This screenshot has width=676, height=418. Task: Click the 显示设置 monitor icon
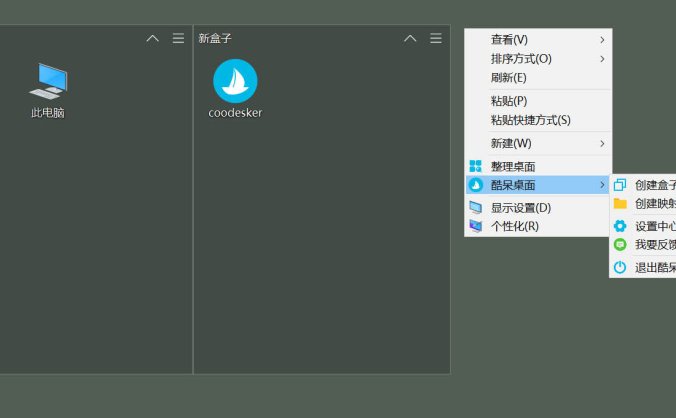476,207
